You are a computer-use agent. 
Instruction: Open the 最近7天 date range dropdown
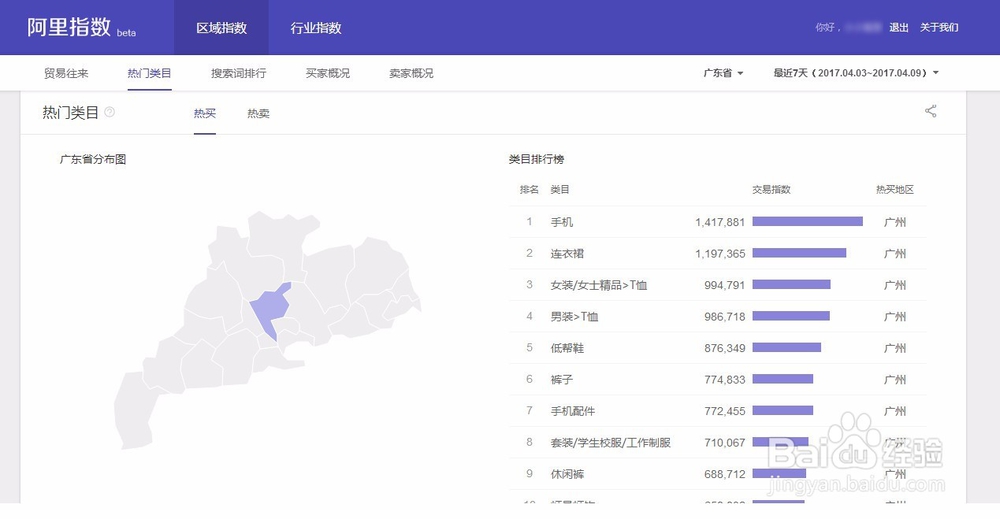pos(856,73)
